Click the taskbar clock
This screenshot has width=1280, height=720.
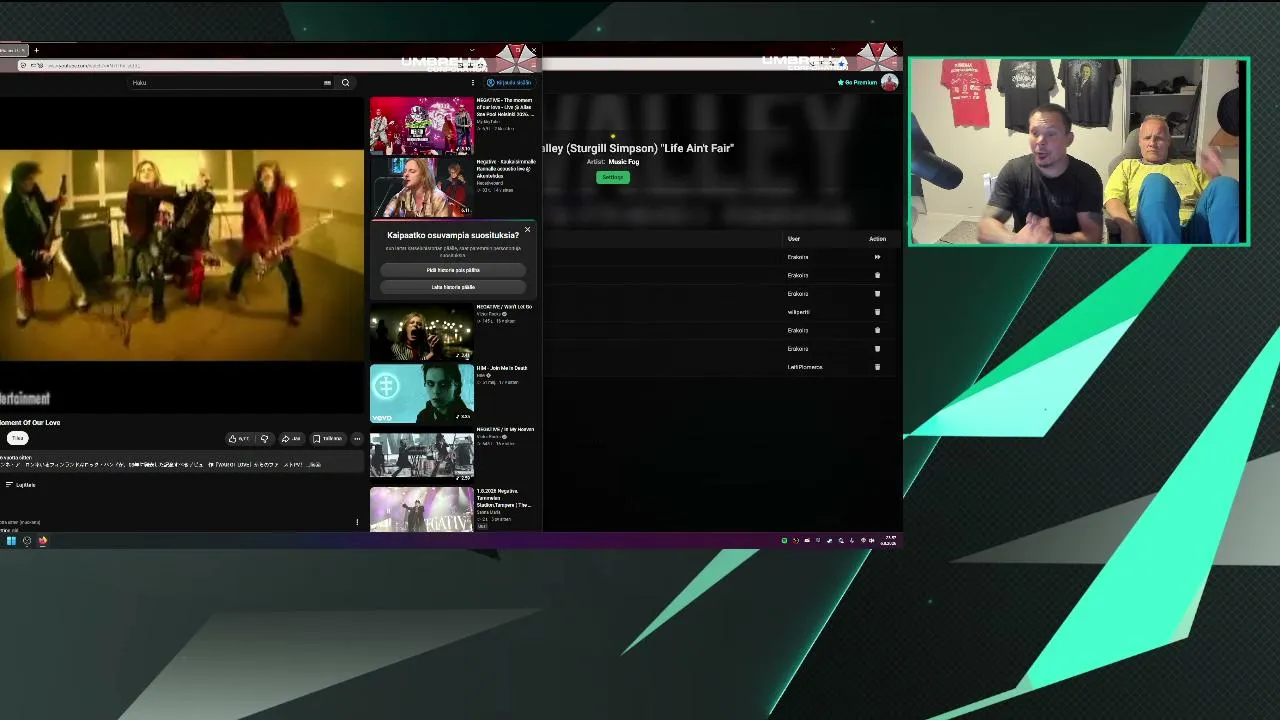click(889, 541)
